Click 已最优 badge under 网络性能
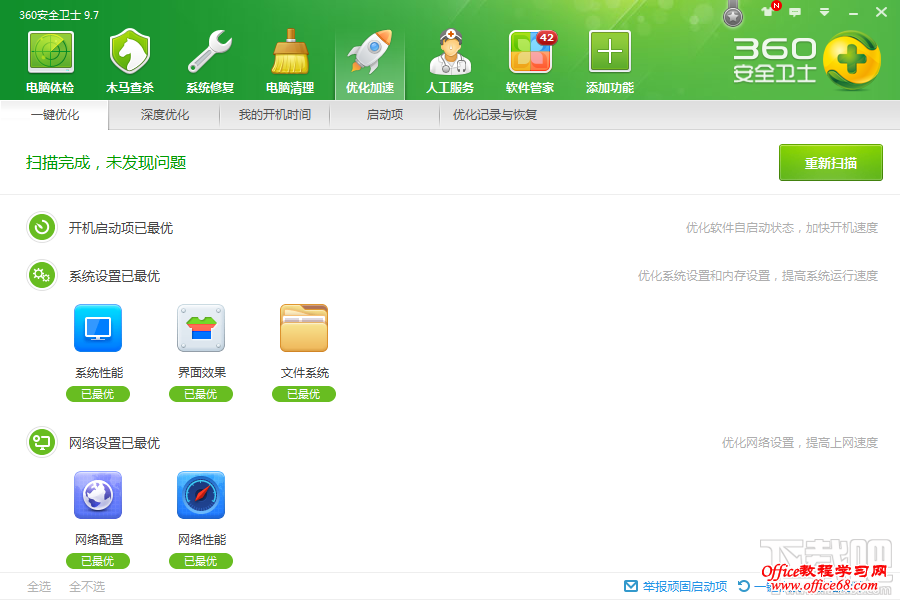Viewport: 900px width, 600px height. [201, 561]
